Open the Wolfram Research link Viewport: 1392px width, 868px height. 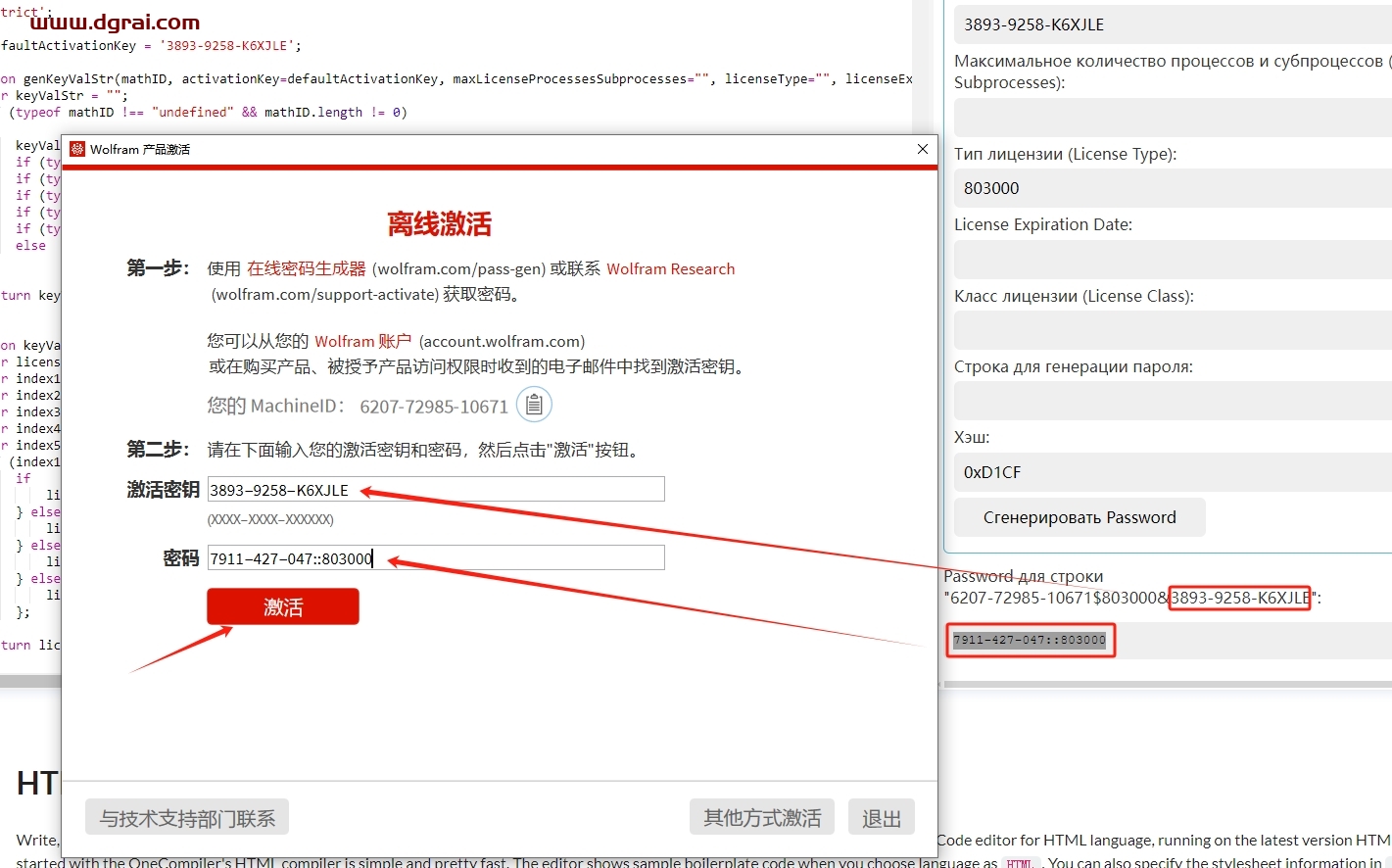pyautogui.click(x=670, y=268)
